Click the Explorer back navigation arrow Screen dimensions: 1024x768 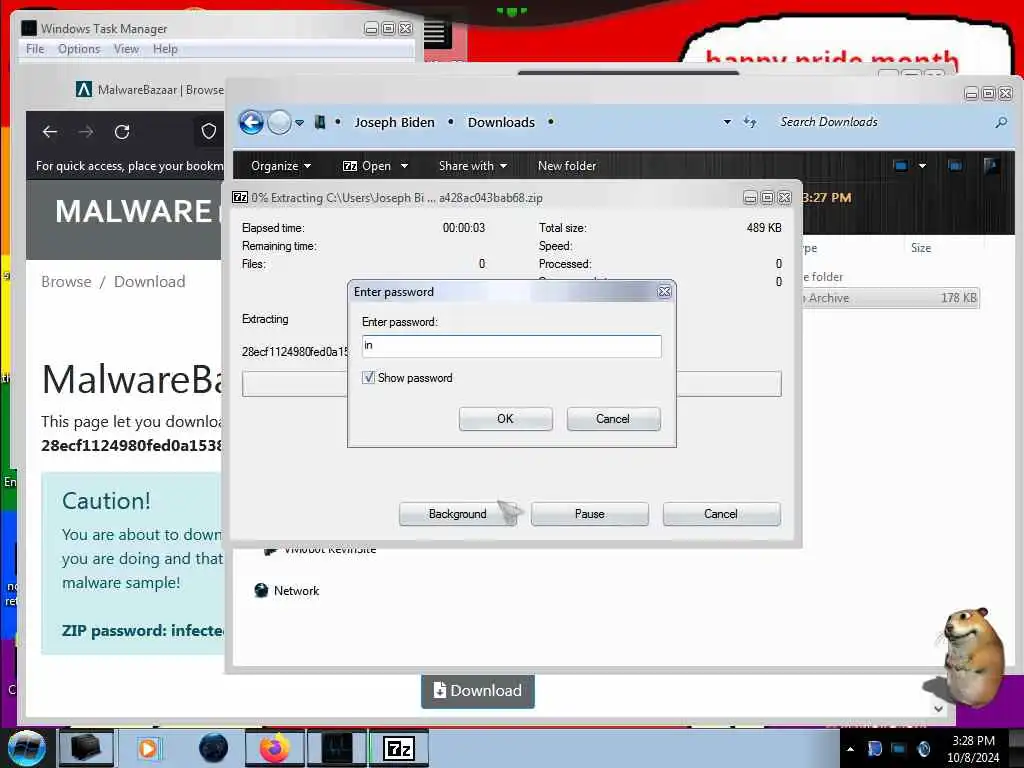pos(251,122)
